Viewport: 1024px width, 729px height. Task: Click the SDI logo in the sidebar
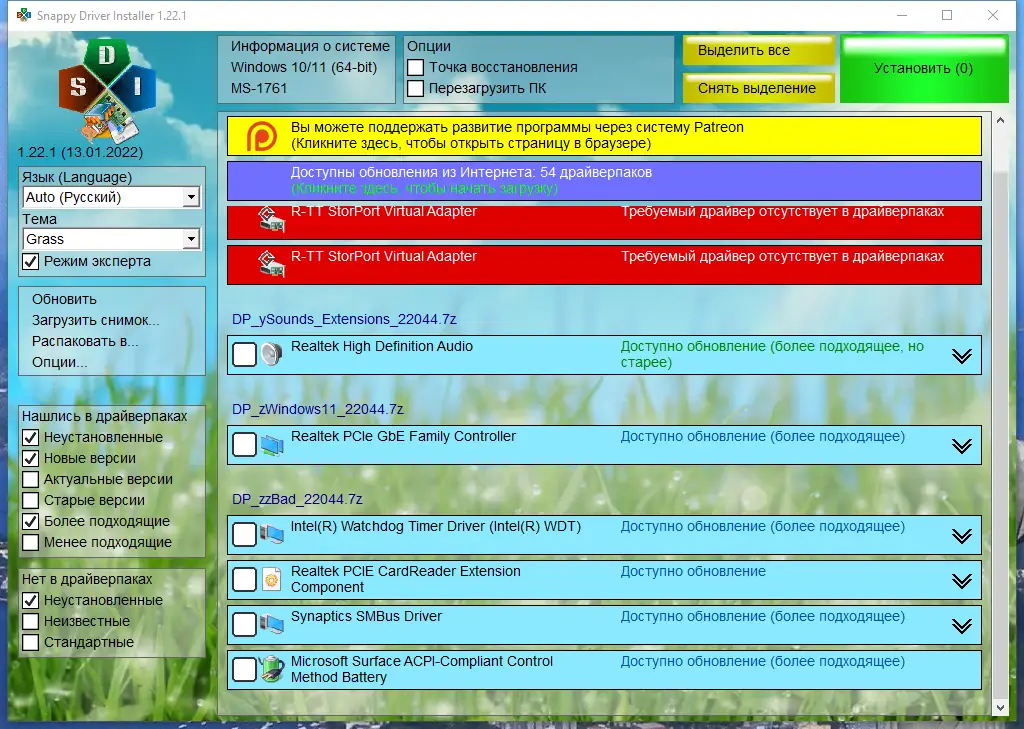click(x=107, y=91)
